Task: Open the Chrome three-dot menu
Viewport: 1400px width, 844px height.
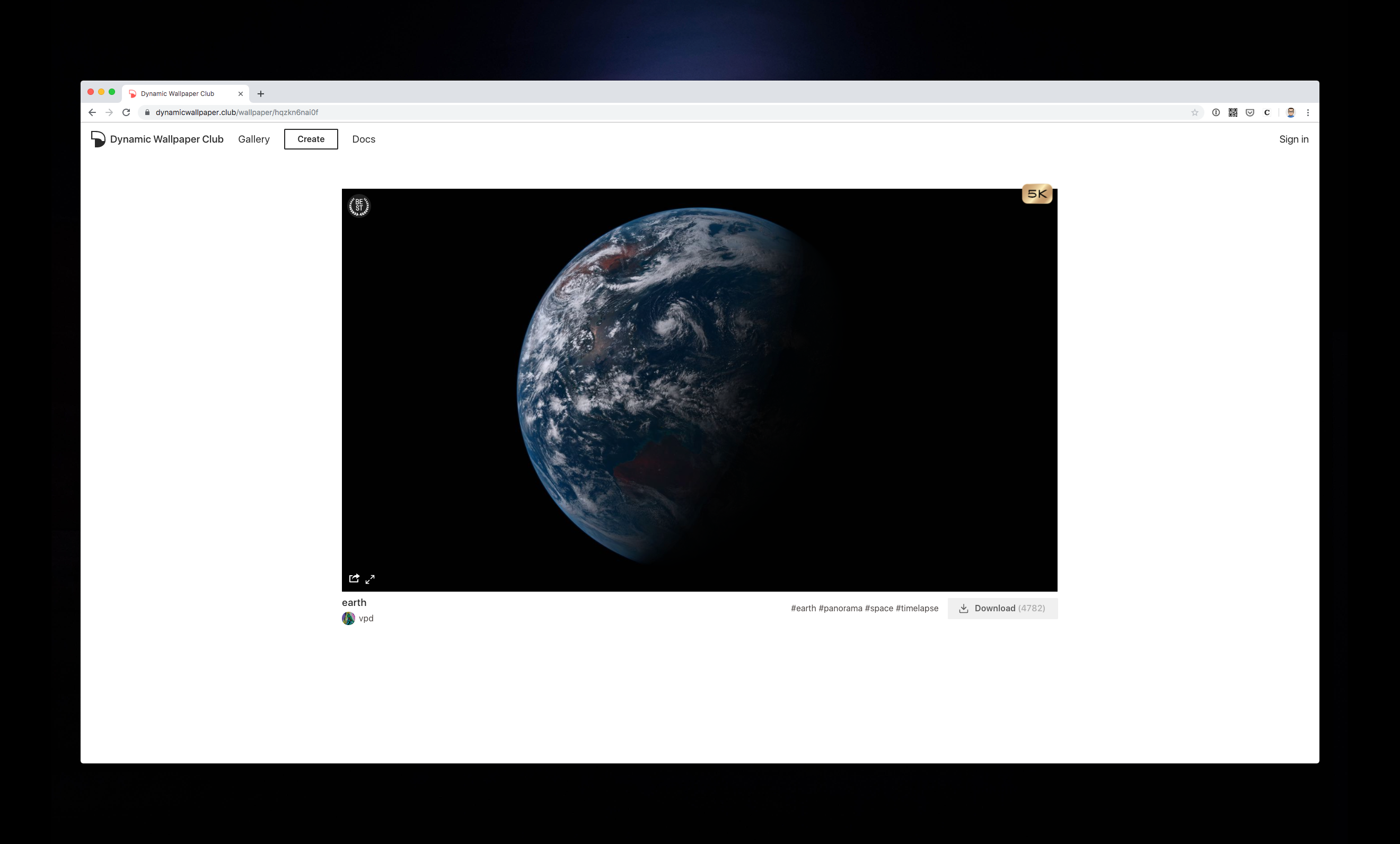Action: [x=1308, y=112]
